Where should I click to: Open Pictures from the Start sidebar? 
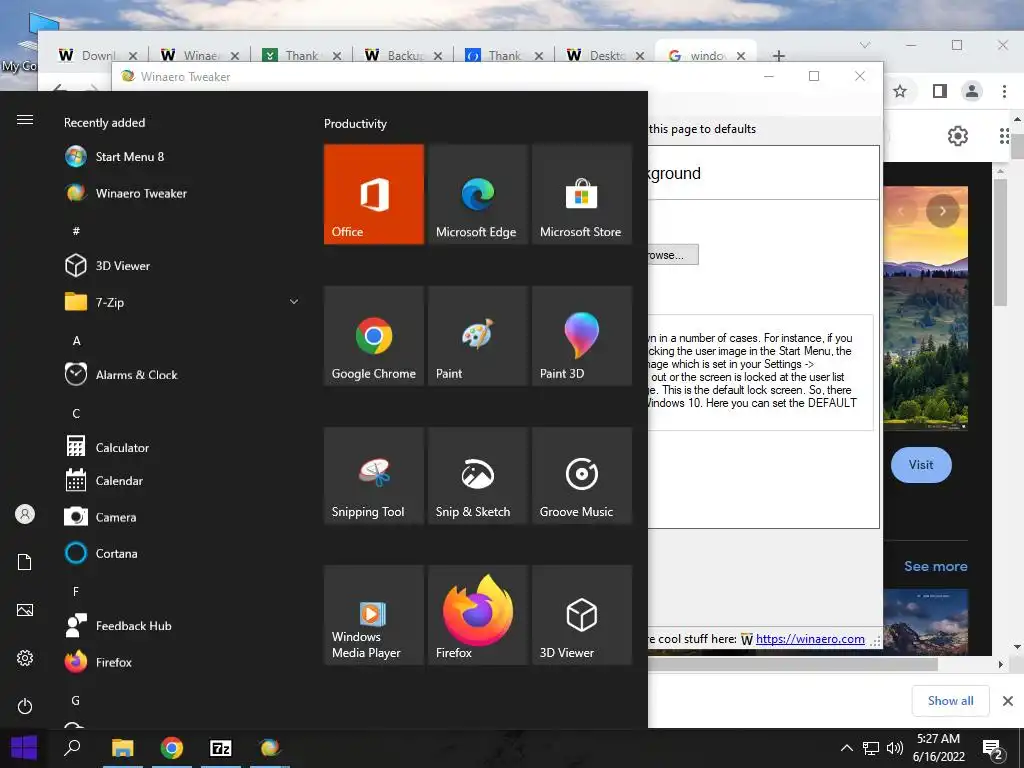coord(25,610)
